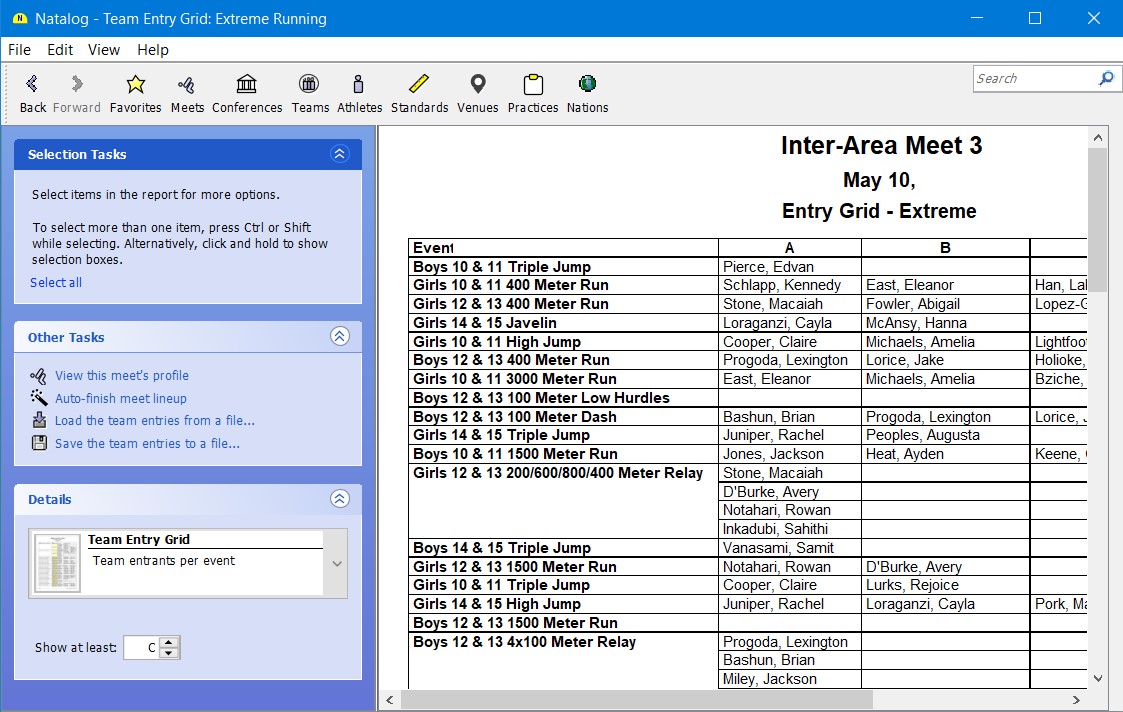
Task: Open the Nations globe icon
Action: (587, 93)
